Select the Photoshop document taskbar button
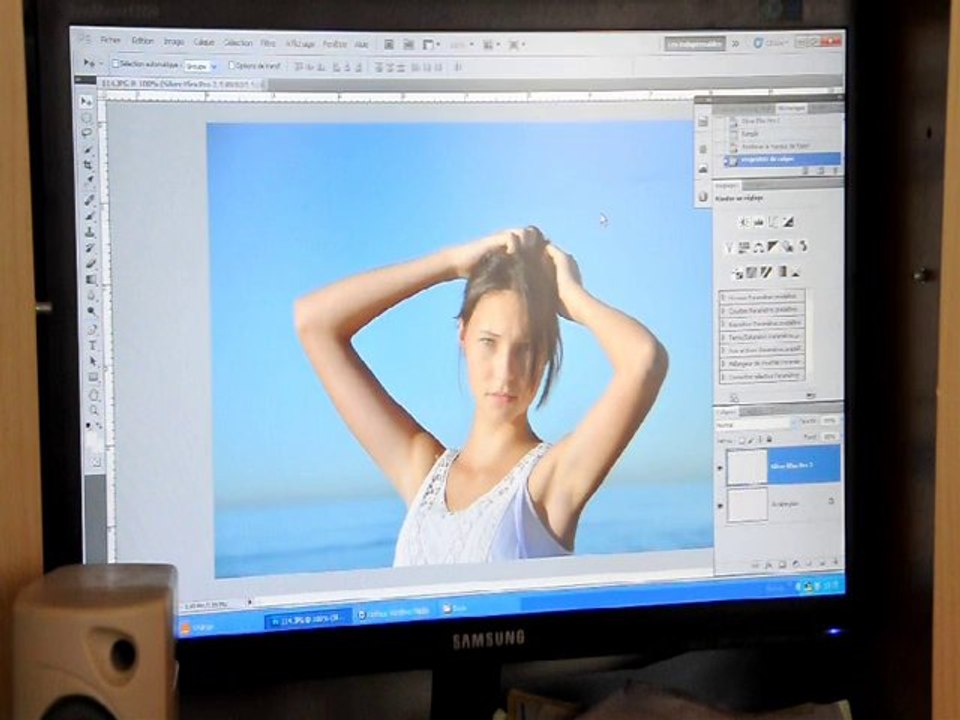 click(x=309, y=620)
